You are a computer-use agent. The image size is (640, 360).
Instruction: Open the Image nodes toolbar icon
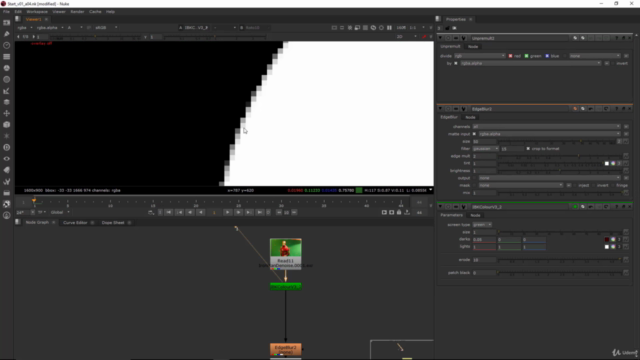[x=7, y=22]
